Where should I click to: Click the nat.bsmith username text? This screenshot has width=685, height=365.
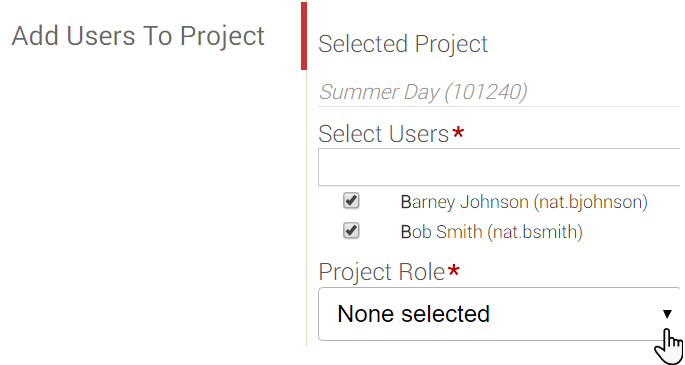click(535, 232)
